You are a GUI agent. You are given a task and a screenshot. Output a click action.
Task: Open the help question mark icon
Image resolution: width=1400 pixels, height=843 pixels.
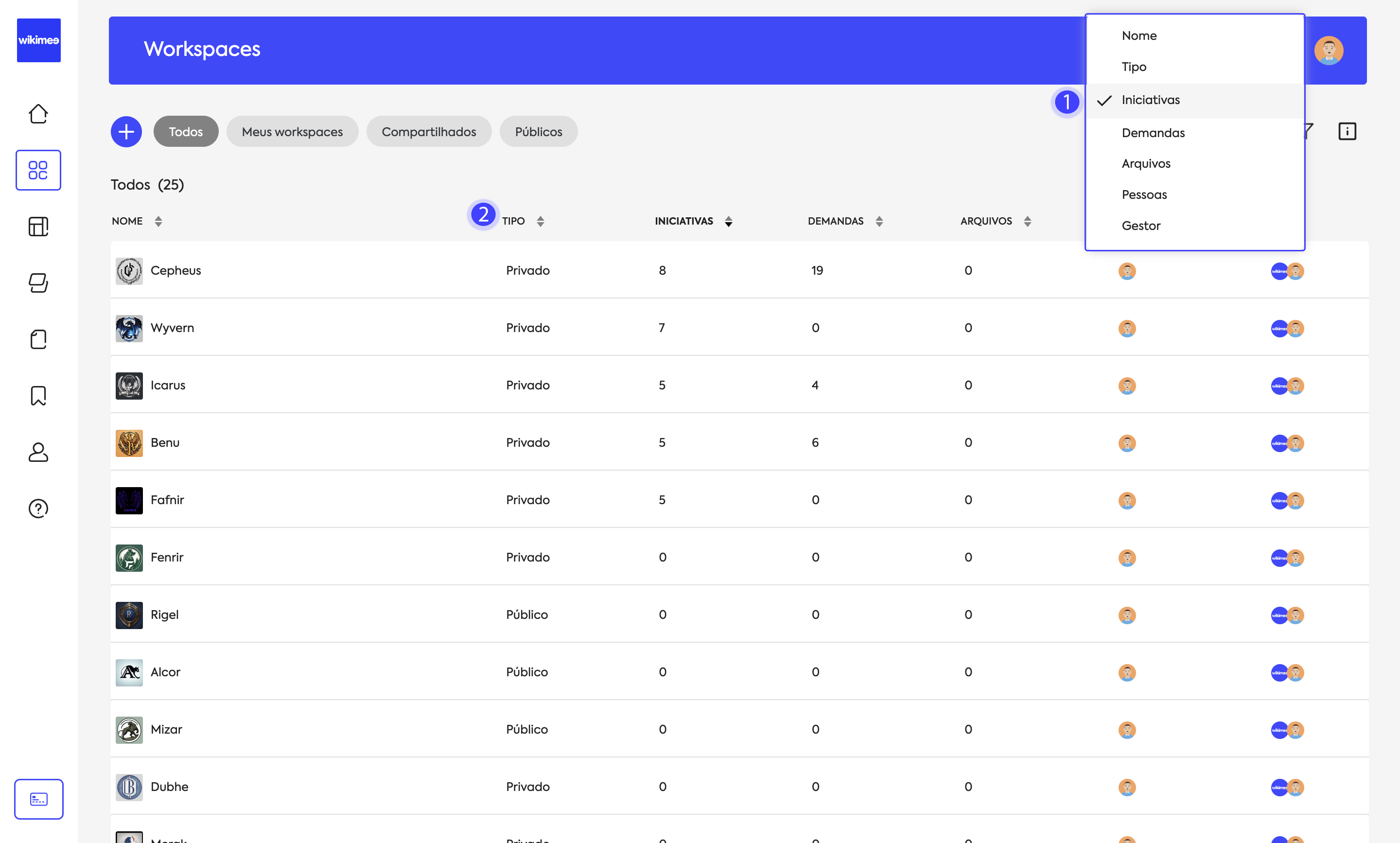point(38,509)
